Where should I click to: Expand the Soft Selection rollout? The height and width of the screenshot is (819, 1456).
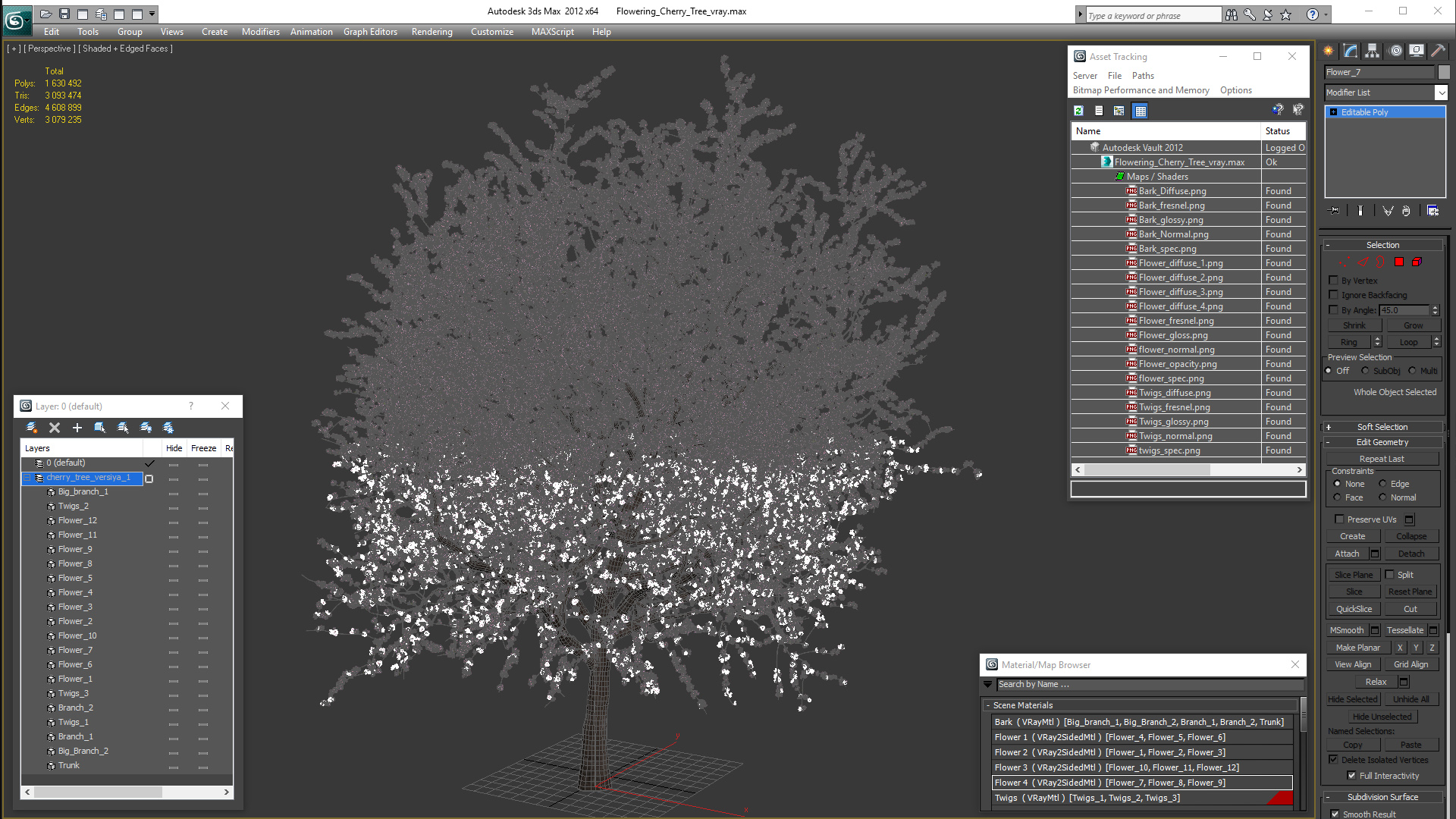(1382, 427)
